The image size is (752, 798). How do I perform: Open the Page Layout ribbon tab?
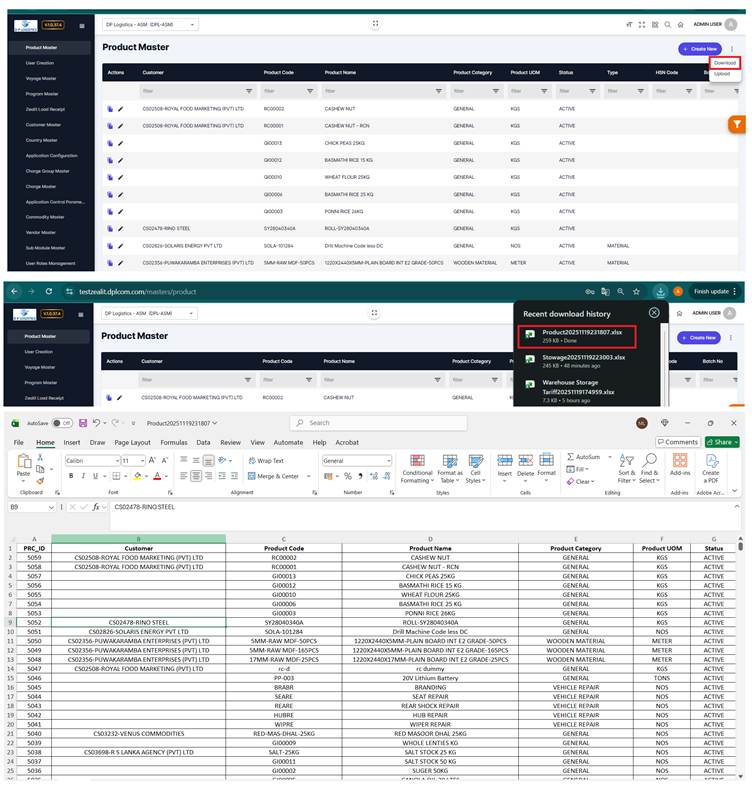pos(132,442)
